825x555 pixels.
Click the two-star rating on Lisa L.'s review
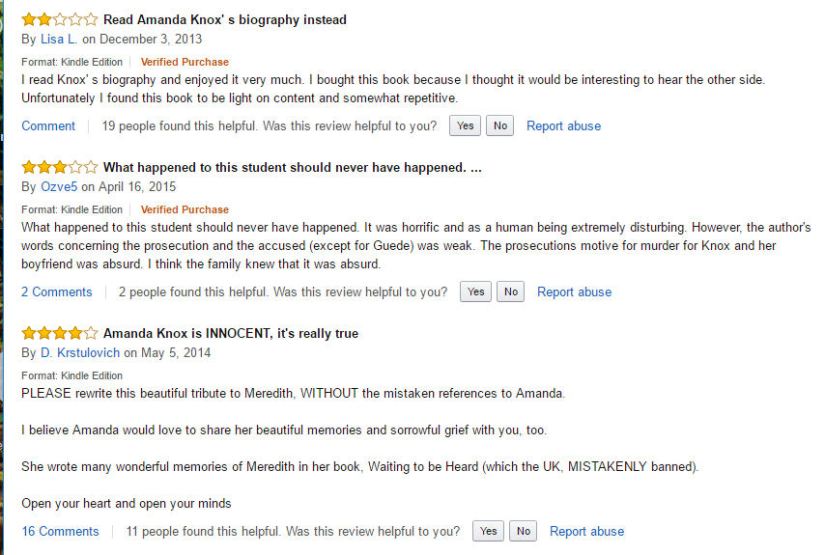[x=60, y=19]
